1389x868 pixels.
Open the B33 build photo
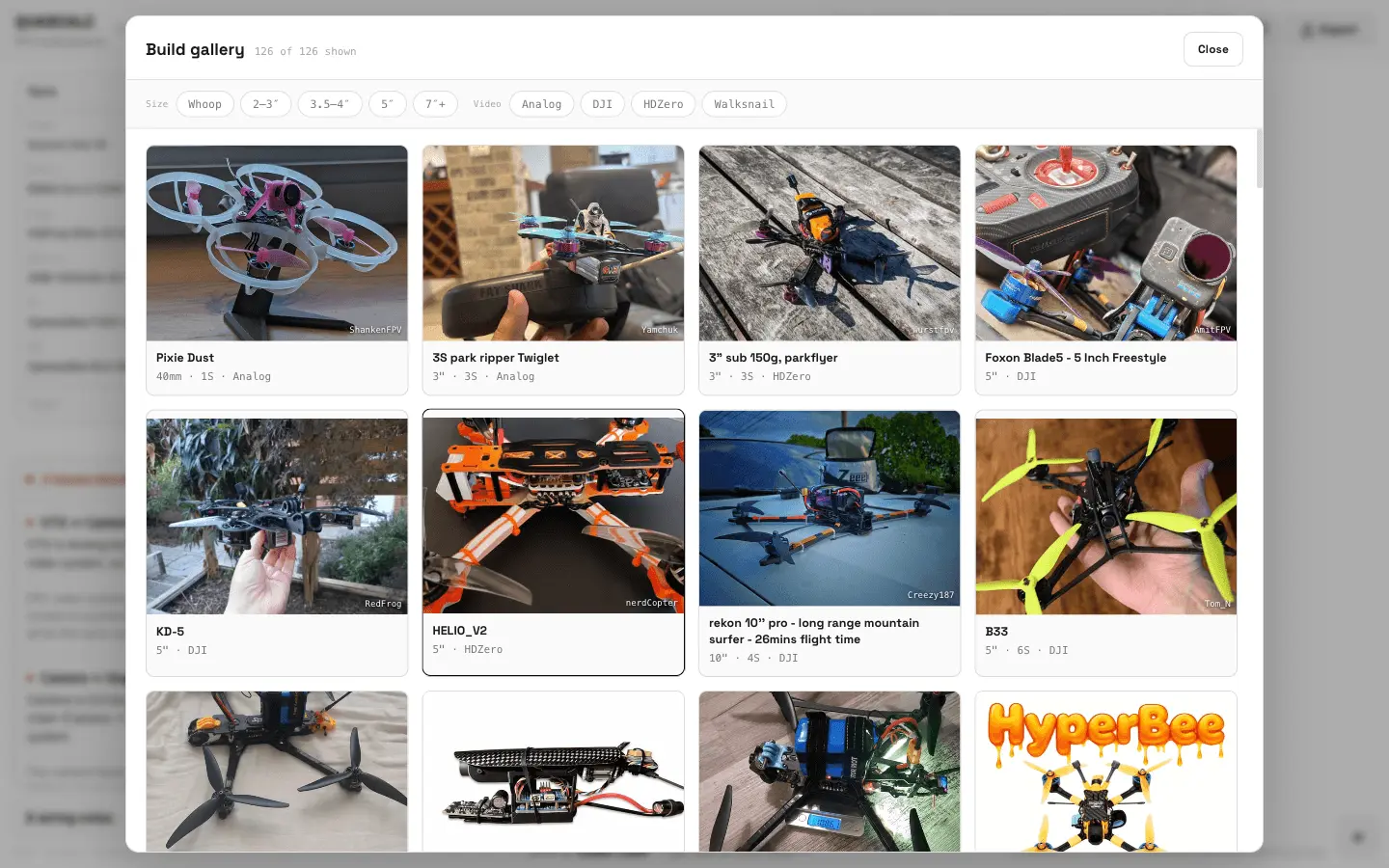[x=1105, y=516]
